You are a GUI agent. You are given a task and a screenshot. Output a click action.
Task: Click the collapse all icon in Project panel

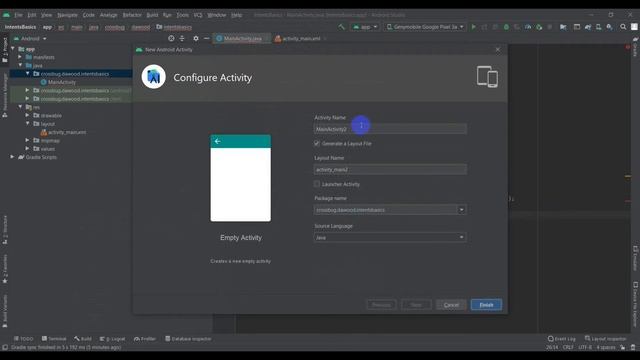click(182, 38)
